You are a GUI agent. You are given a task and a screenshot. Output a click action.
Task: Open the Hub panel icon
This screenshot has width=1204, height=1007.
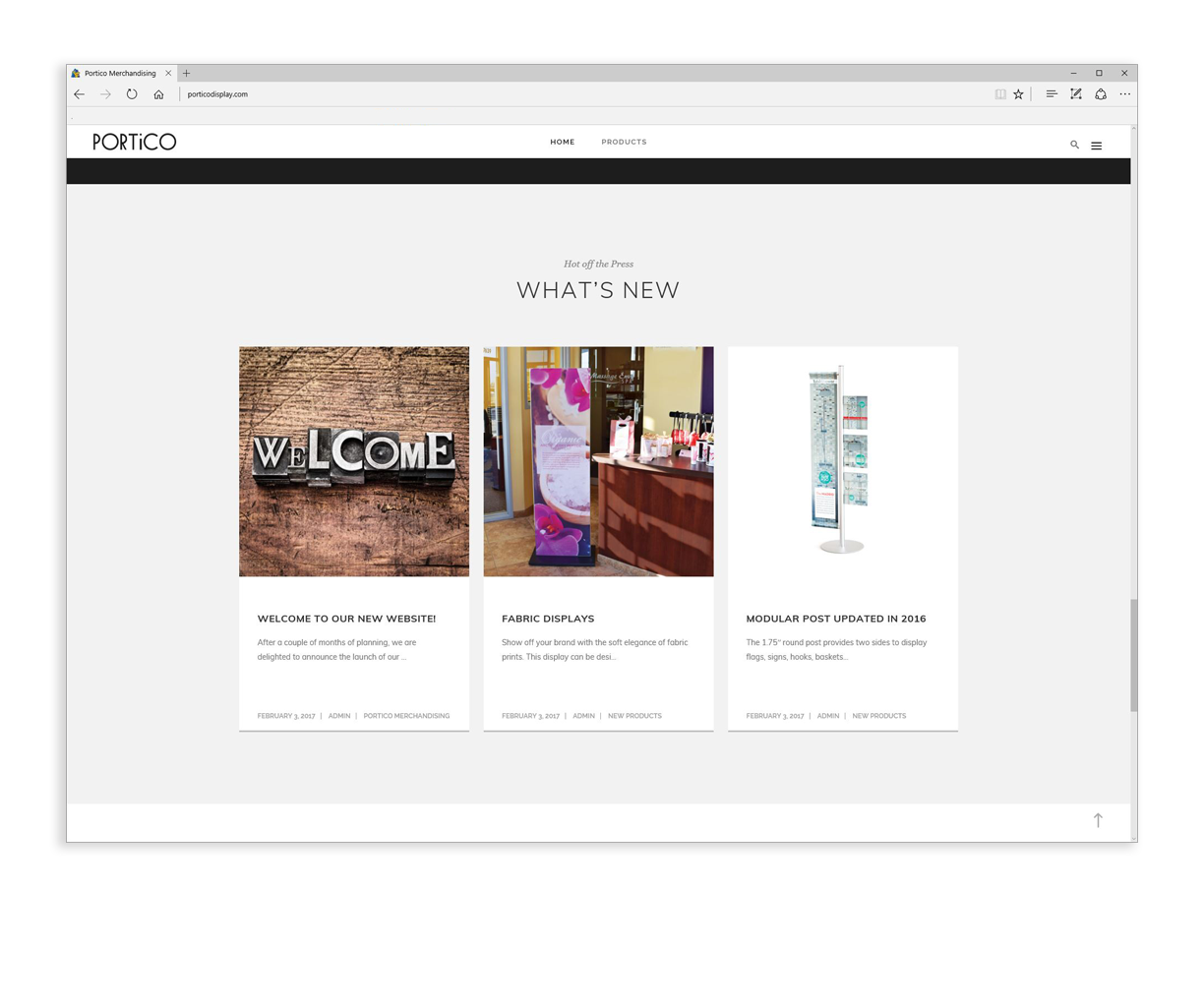(1052, 93)
